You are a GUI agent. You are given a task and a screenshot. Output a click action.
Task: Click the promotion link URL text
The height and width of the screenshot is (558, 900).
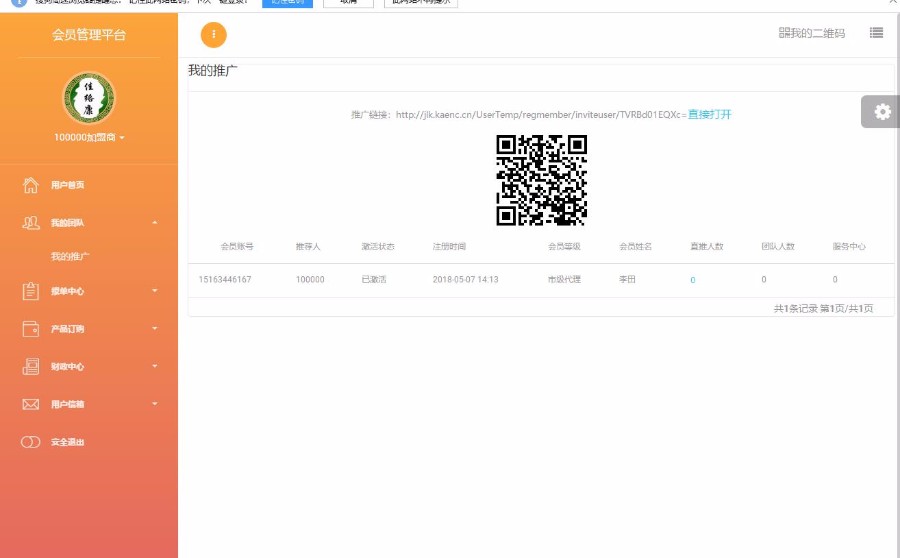[541, 115]
